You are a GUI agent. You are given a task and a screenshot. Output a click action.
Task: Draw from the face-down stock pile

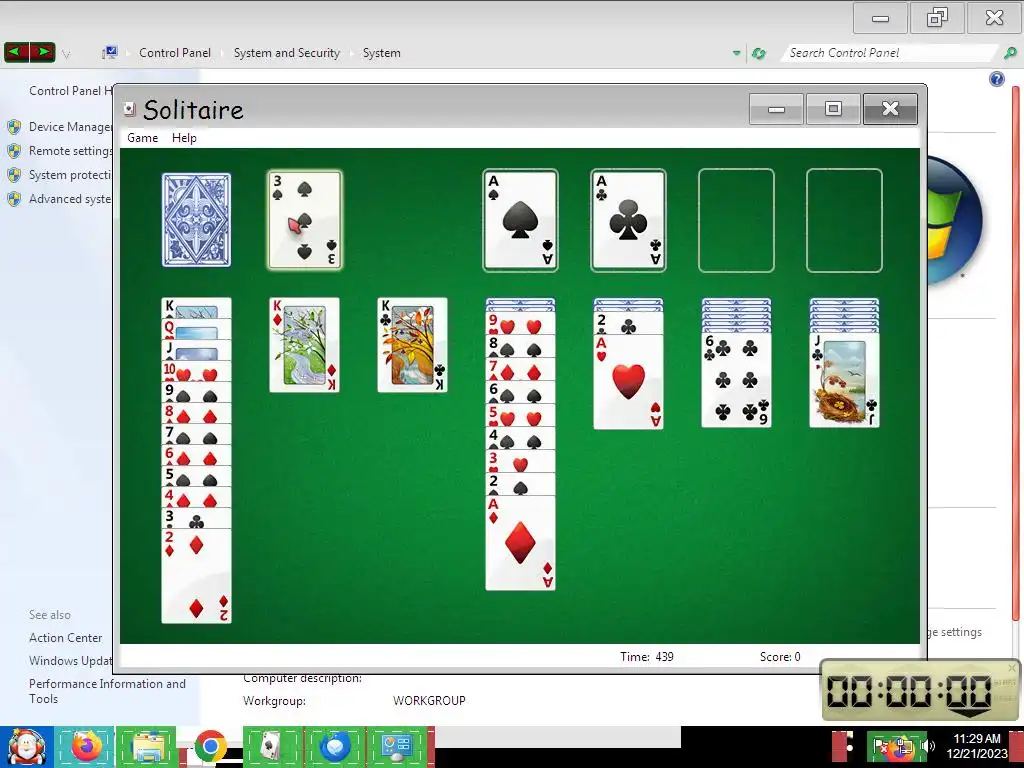[x=196, y=219]
